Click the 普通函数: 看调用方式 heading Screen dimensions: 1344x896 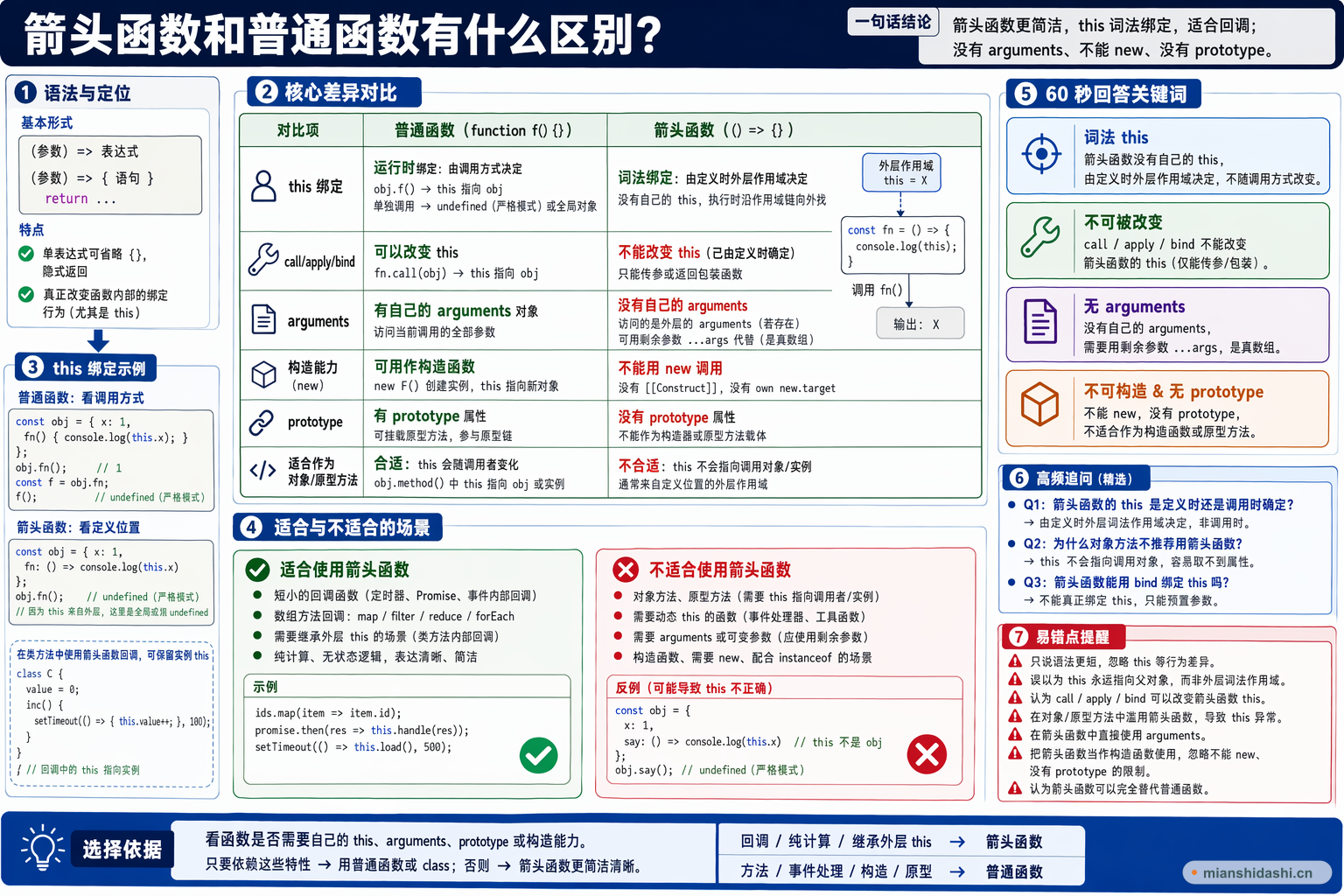[x=81, y=397]
